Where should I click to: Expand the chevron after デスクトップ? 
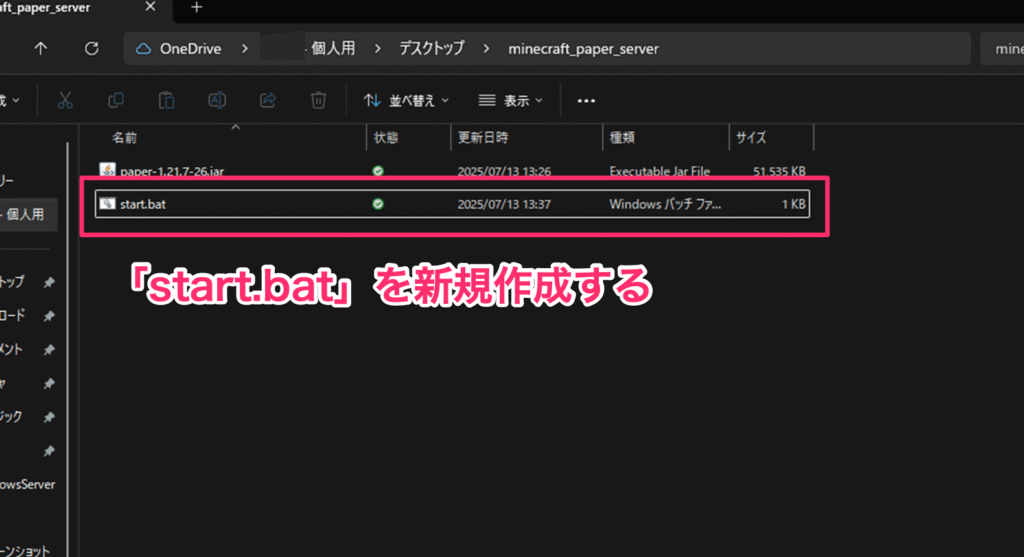(486, 49)
